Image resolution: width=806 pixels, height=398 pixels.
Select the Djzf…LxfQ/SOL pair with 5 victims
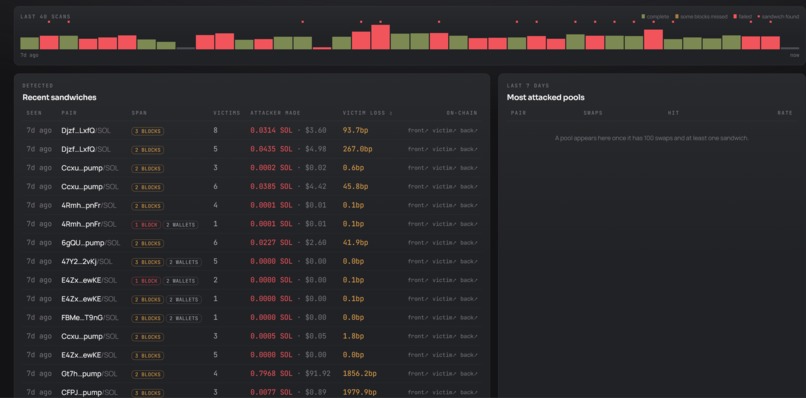click(86, 149)
